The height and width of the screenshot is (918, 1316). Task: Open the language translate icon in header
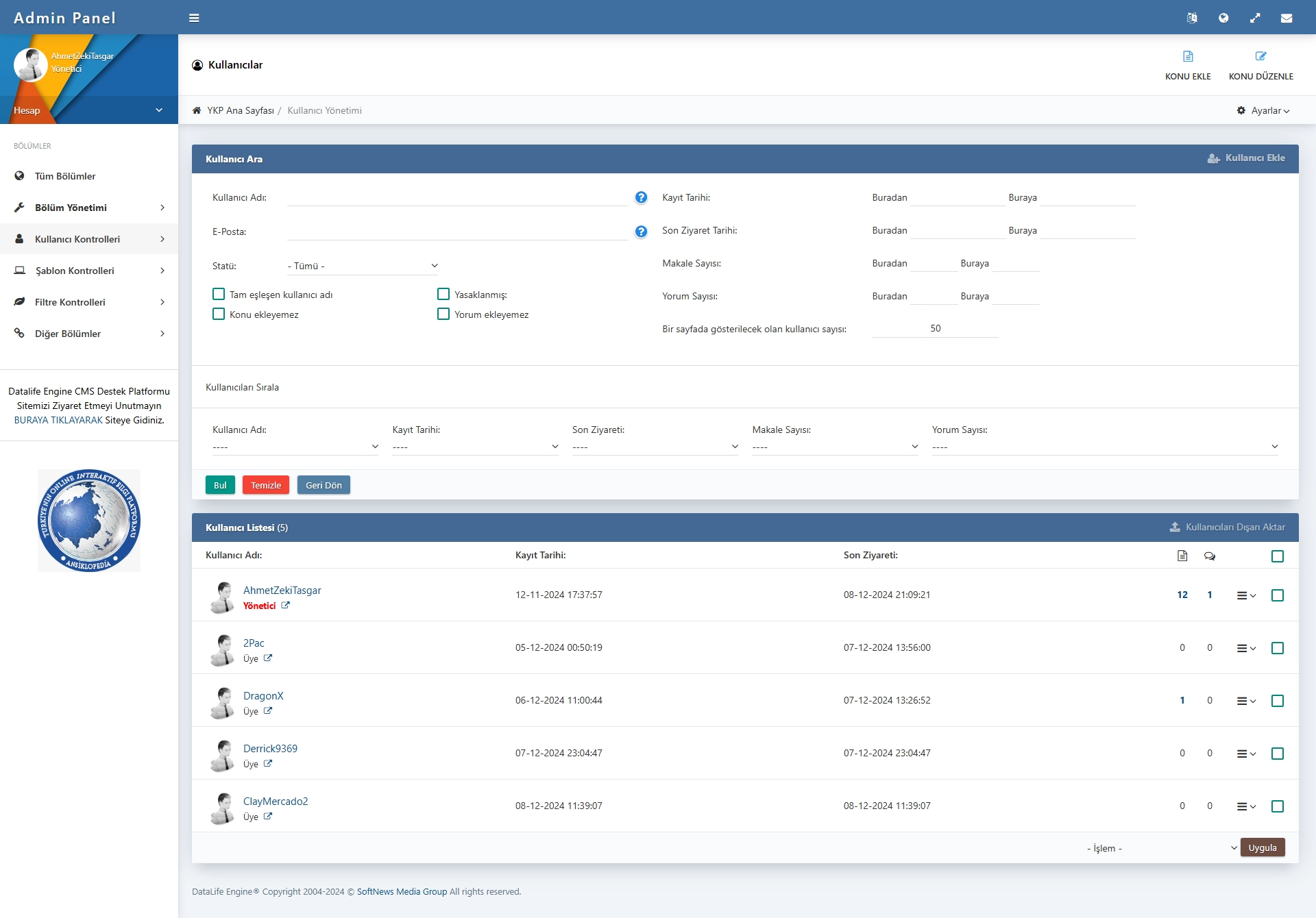[1192, 18]
